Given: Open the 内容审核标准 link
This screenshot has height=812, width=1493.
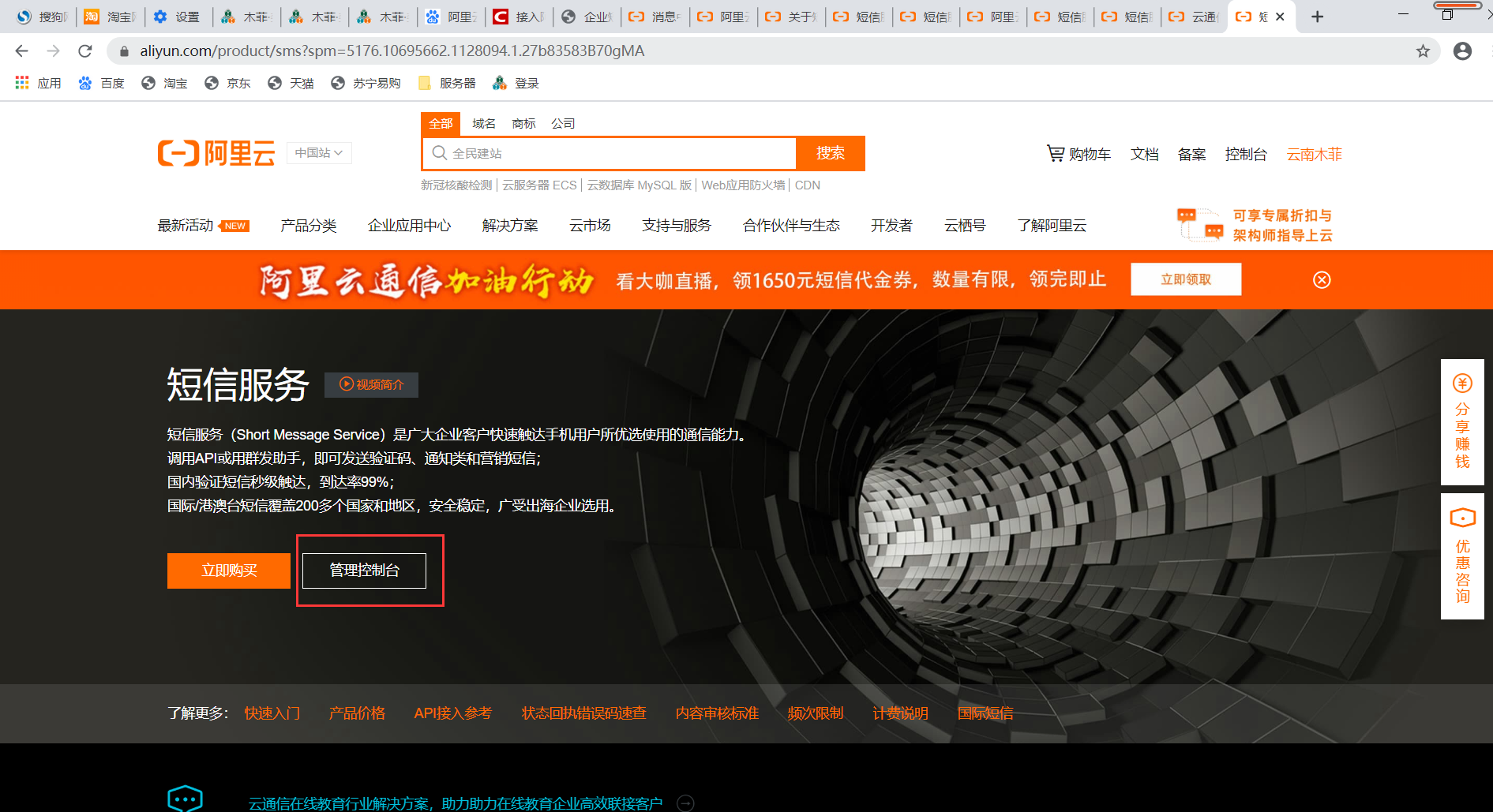Looking at the screenshot, I should 717,713.
